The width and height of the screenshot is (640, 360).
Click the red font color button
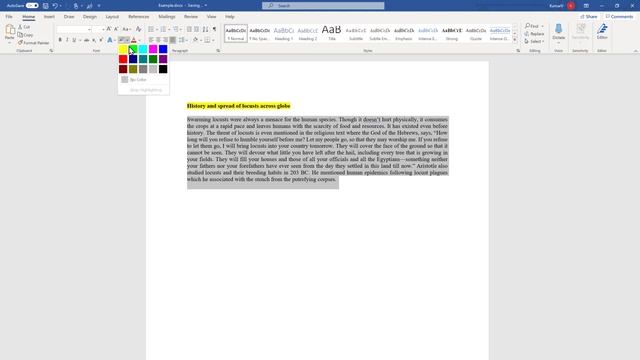(x=133, y=40)
